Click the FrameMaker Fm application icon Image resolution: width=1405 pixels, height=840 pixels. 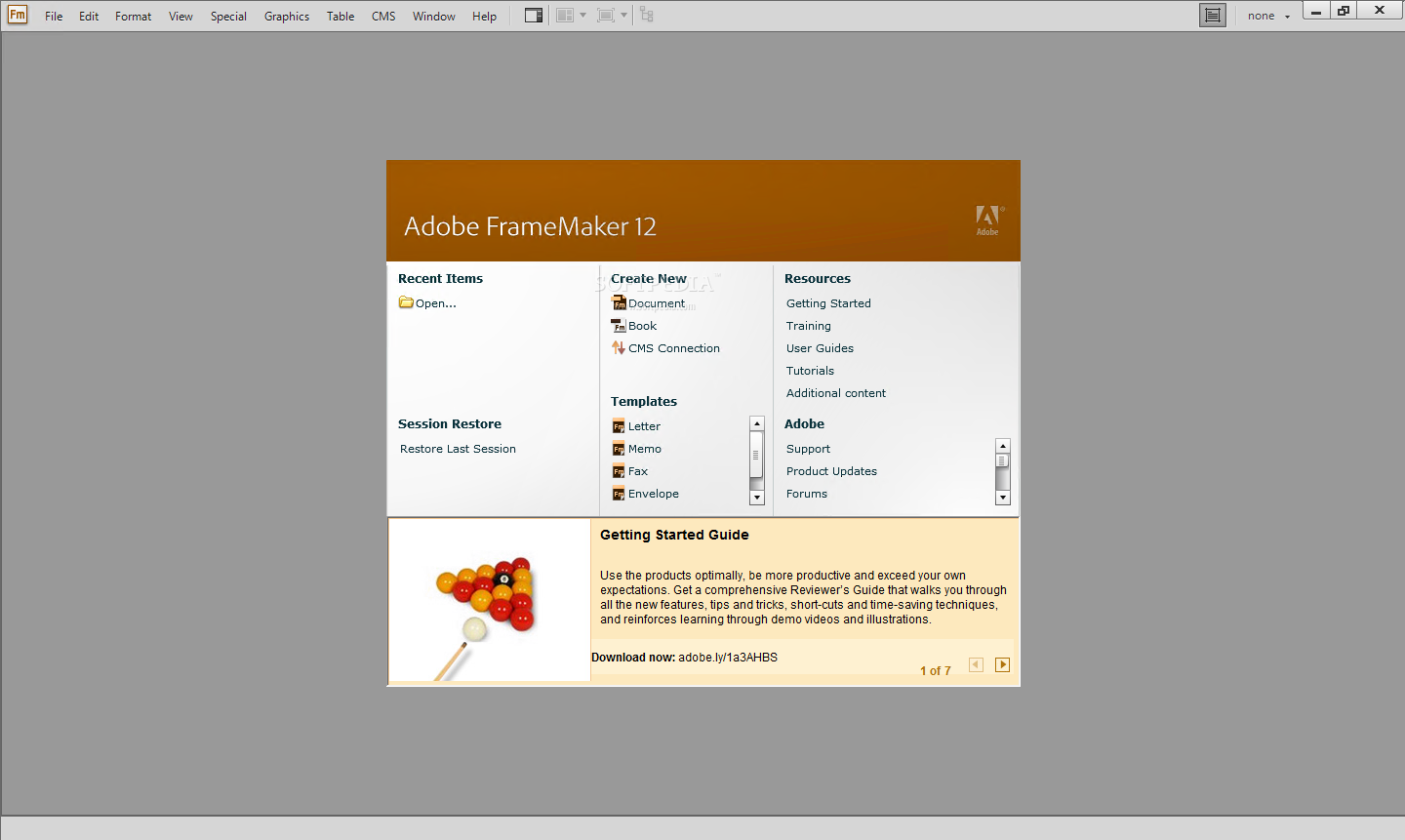pyautogui.click(x=18, y=15)
